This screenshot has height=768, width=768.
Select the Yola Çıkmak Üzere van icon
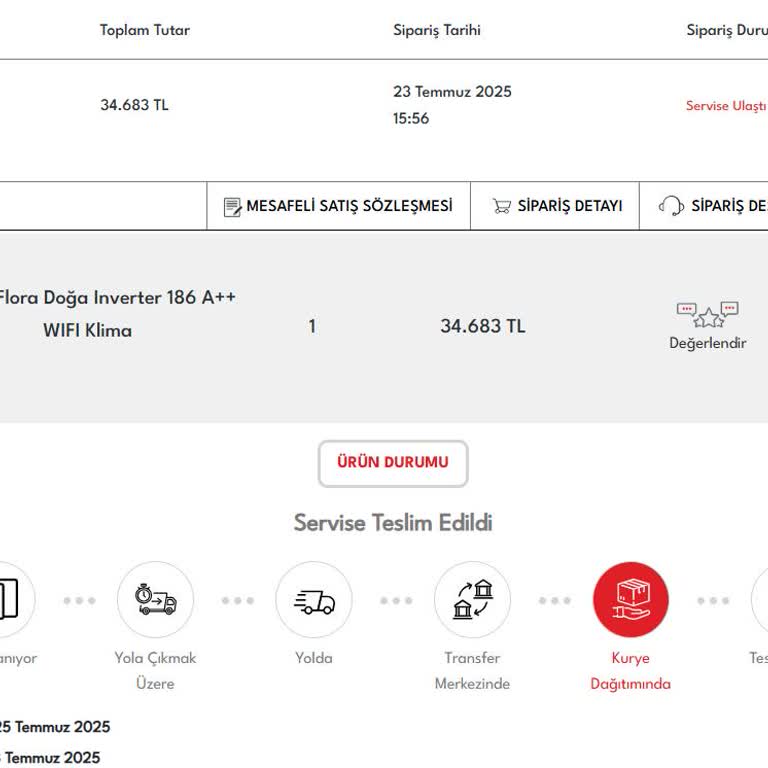click(155, 600)
